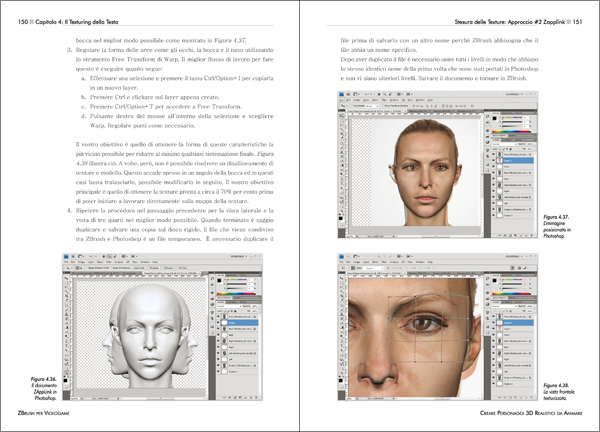This screenshot has height=432, width=600.
Task: Open the Normal blend mode dropdown in Figure 4.38
Action: [x=505, y=306]
